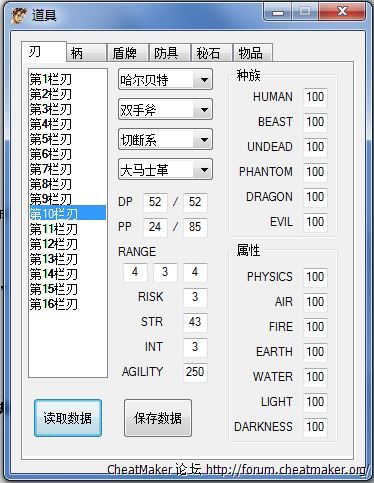Edit the PHANTOM value field
This screenshot has width=374, height=483.
(x=315, y=172)
